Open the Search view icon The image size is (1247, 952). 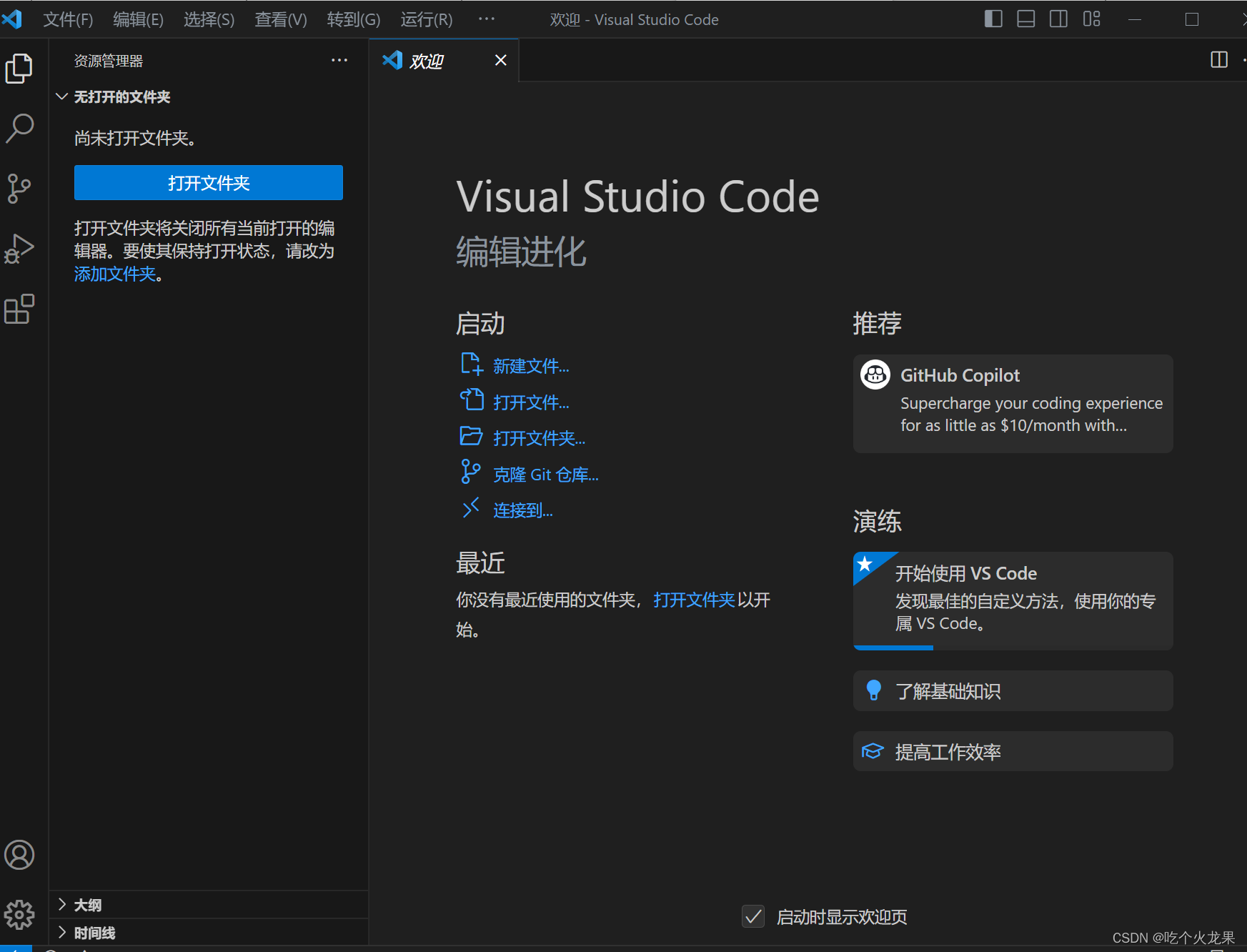click(x=19, y=129)
